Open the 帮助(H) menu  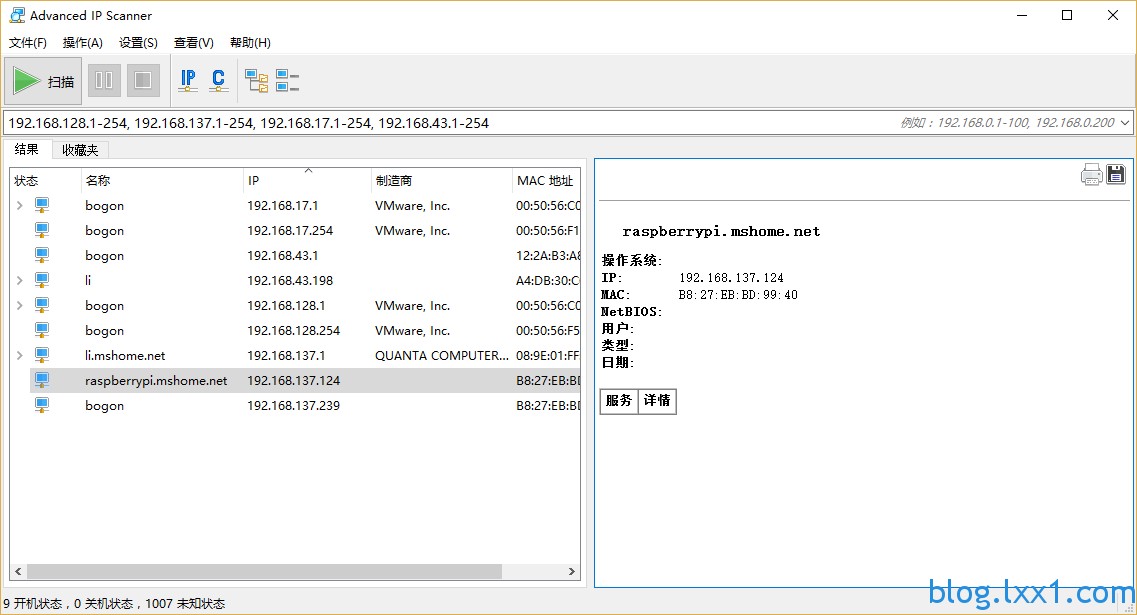pyautogui.click(x=250, y=43)
